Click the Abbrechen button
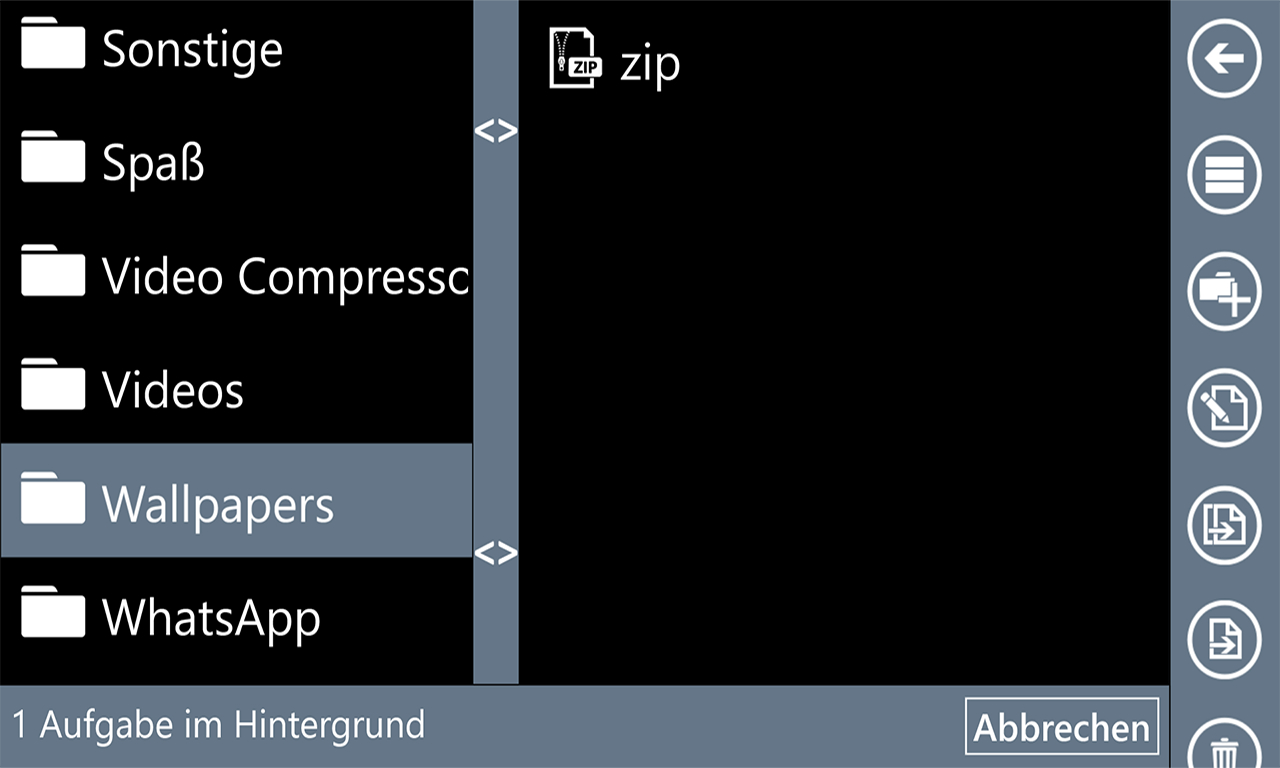The height and width of the screenshot is (768, 1280). 1062,726
